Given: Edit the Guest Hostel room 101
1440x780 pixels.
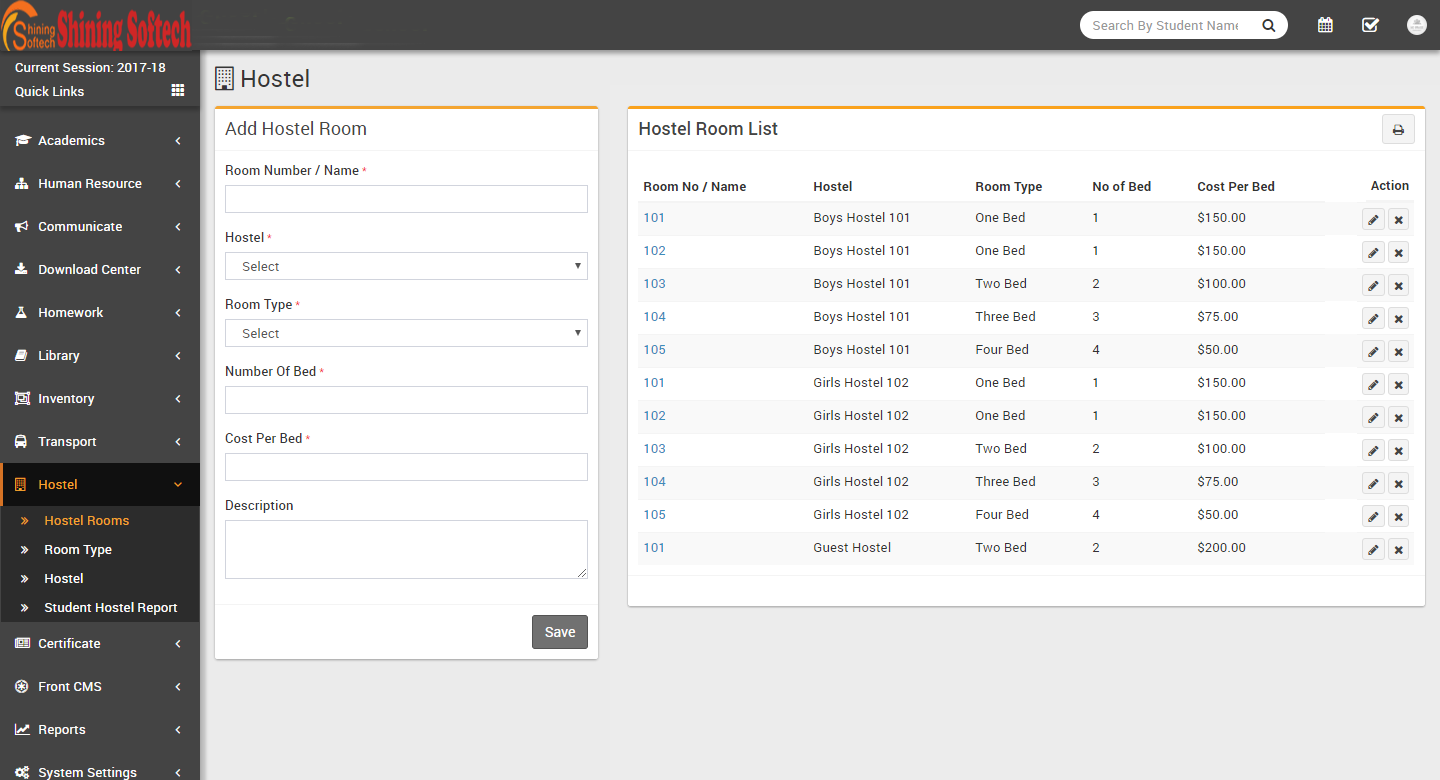Looking at the screenshot, I should point(1373,549).
